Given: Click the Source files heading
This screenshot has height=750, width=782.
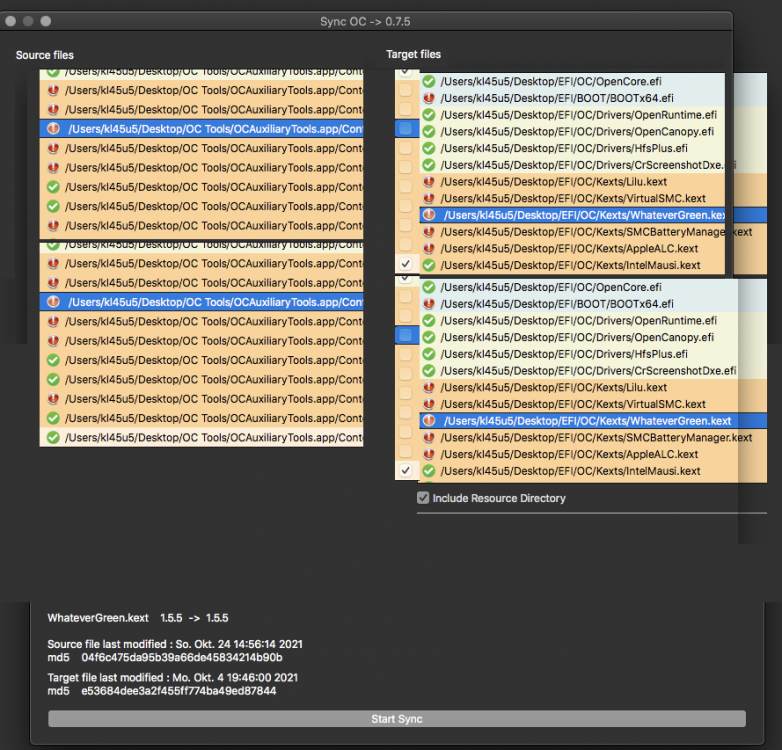Looking at the screenshot, I should 44,55.
